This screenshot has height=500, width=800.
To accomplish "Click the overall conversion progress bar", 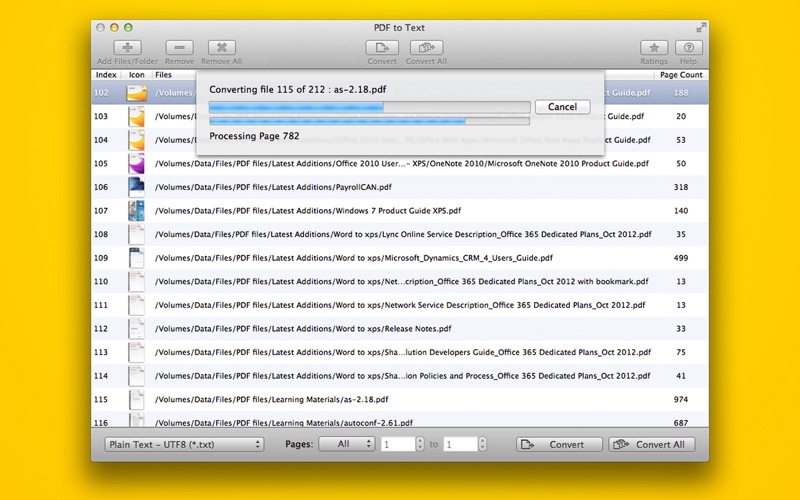I will [369, 121].
